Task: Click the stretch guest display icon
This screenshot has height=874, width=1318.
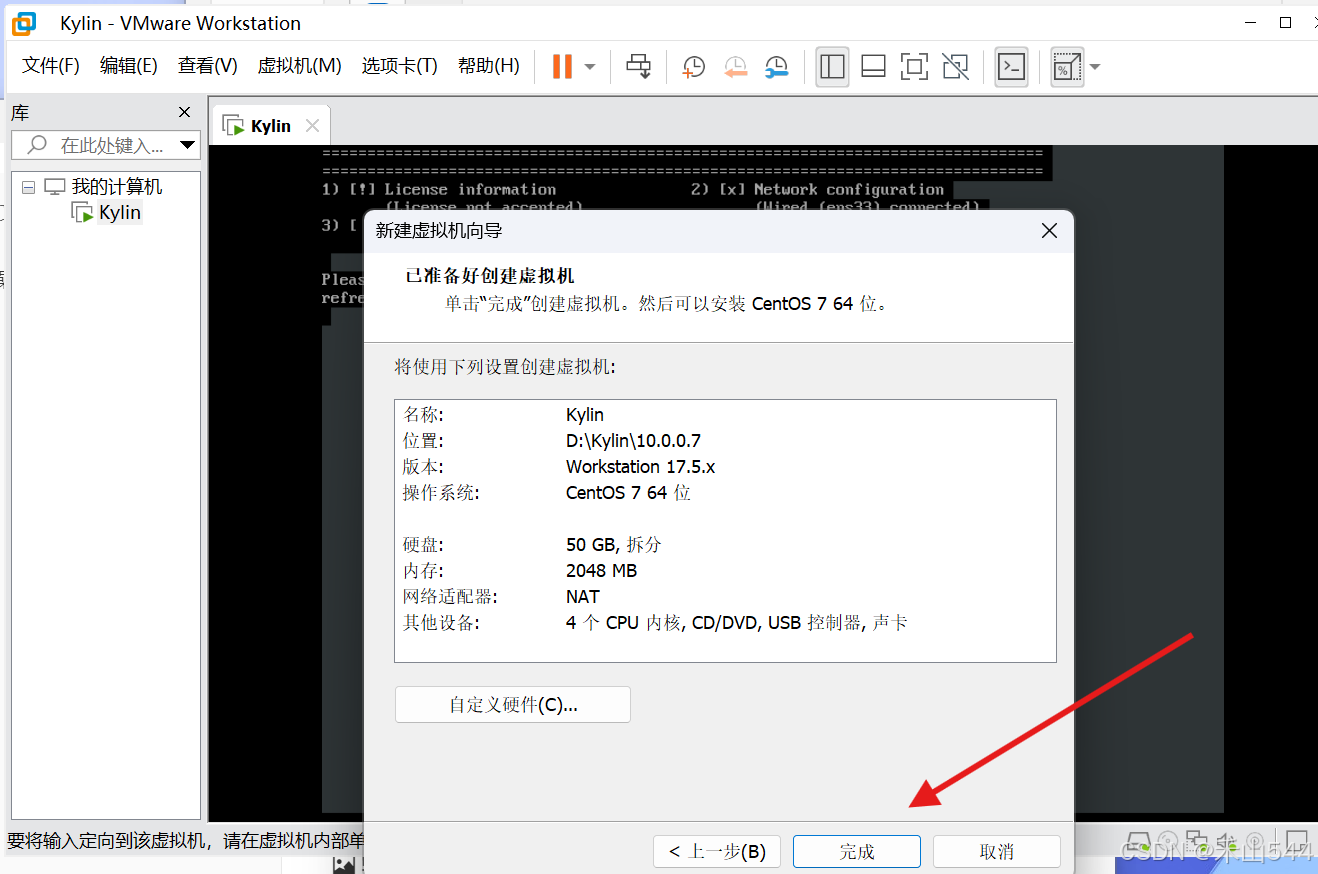Action: click(x=1067, y=67)
